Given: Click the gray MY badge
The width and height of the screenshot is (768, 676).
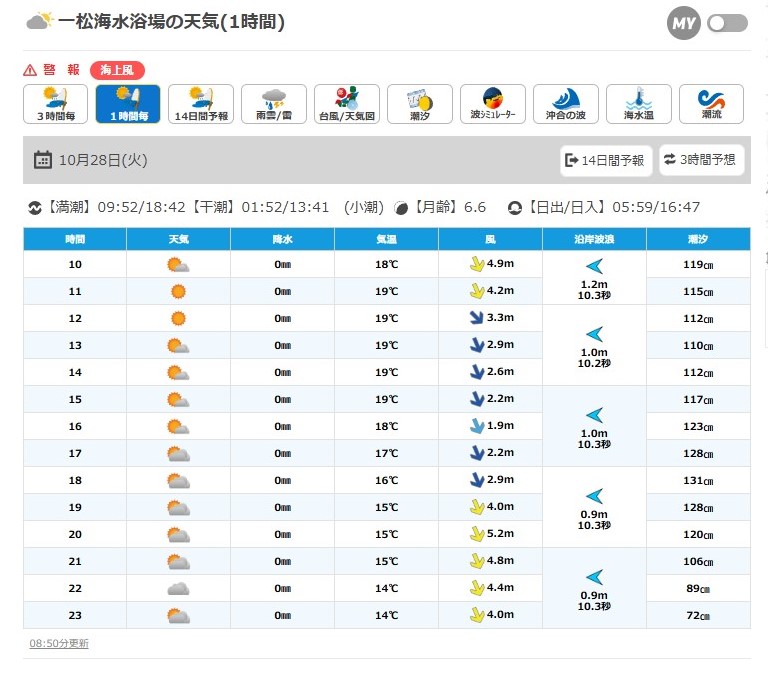Looking at the screenshot, I should (x=684, y=23).
